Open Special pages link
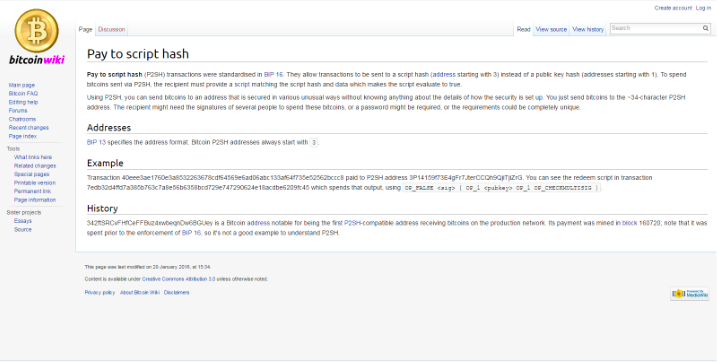718x362 pixels. coord(31,174)
